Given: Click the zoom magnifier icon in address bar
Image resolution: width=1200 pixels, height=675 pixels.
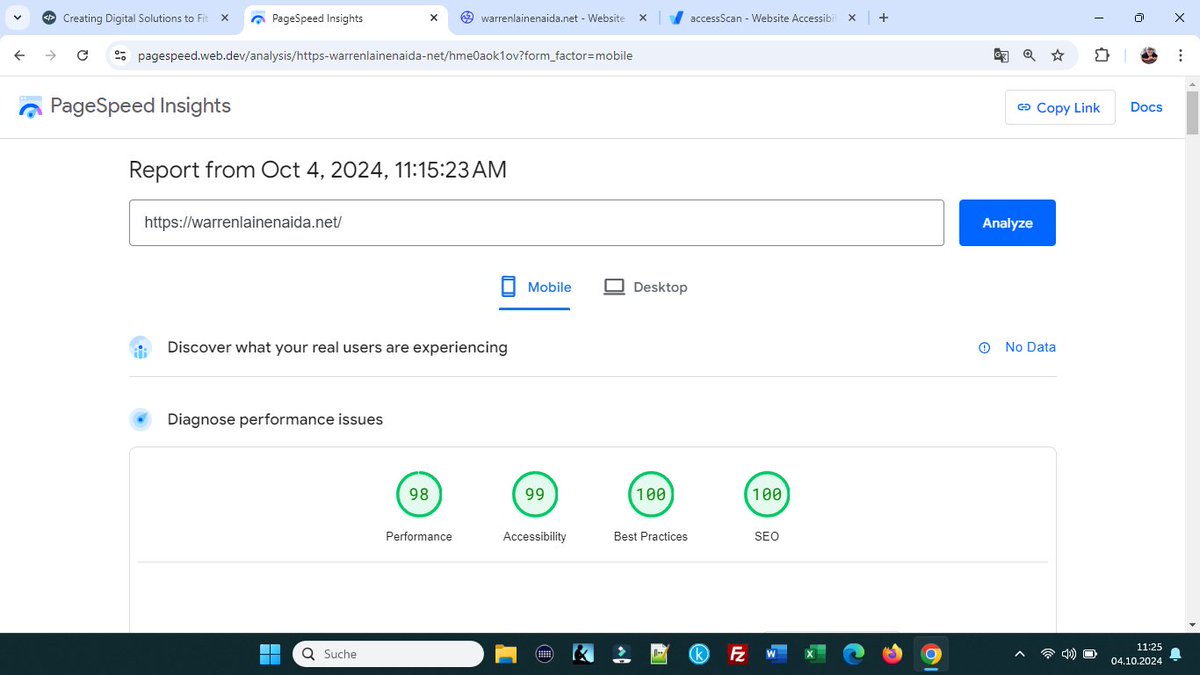Looking at the screenshot, I should tap(1029, 56).
